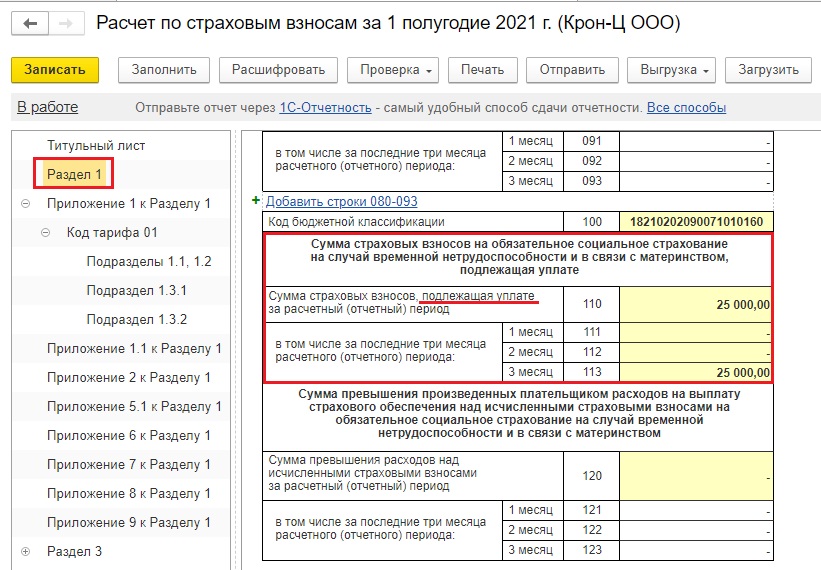Open the Проверка dropdown menu
The height and width of the screenshot is (570, 821).
click(392, 70)
